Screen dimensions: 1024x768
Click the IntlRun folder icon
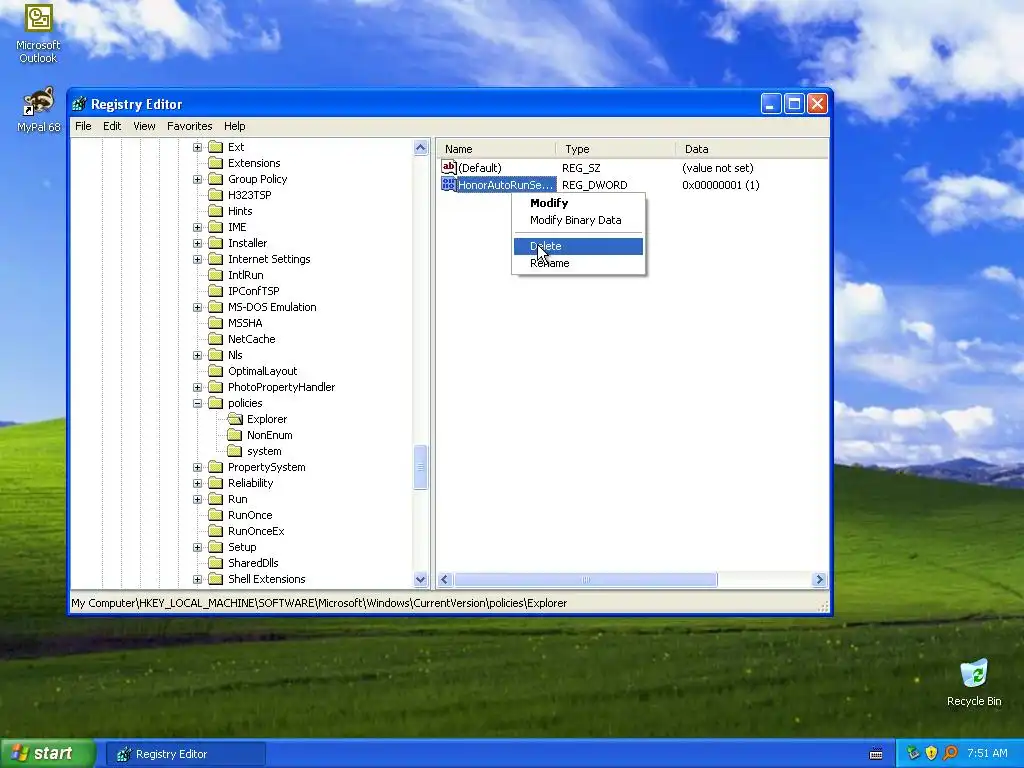[x=216, y=275]
